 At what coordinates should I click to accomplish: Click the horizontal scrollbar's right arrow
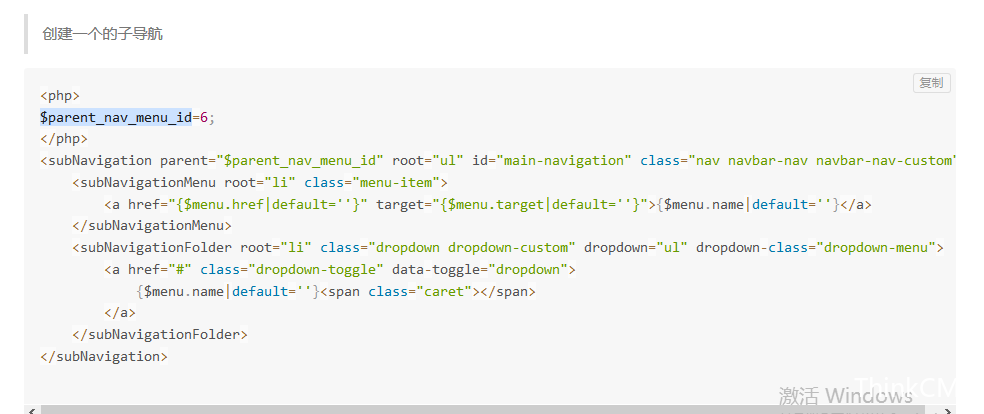coord(948,411)
